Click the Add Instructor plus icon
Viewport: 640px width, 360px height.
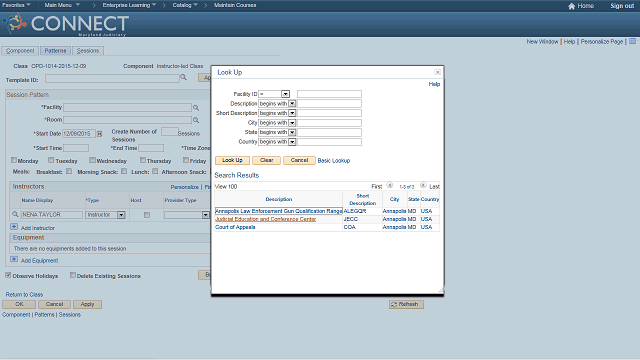tap(14, 227)
